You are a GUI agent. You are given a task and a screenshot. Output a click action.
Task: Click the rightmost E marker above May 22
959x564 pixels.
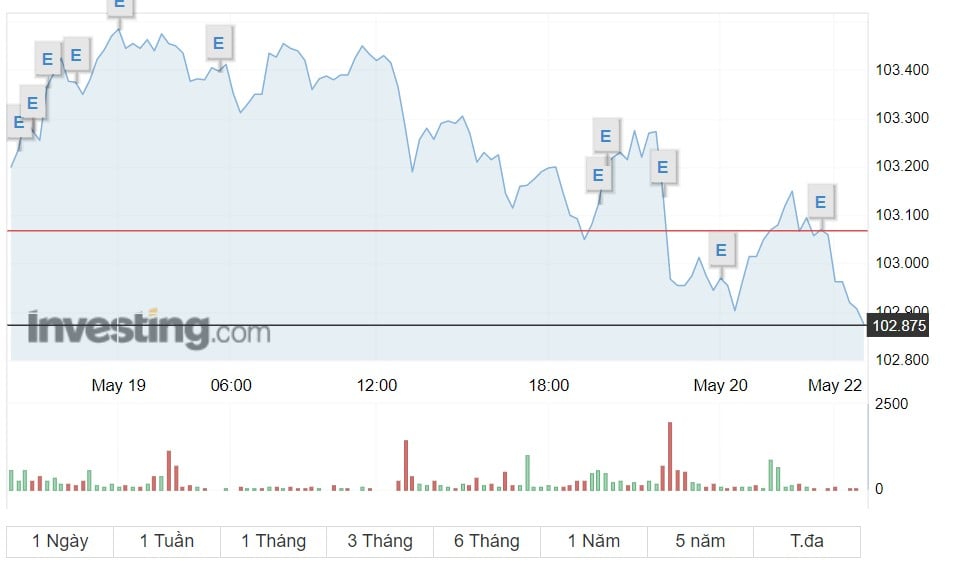tap(820, 202)
